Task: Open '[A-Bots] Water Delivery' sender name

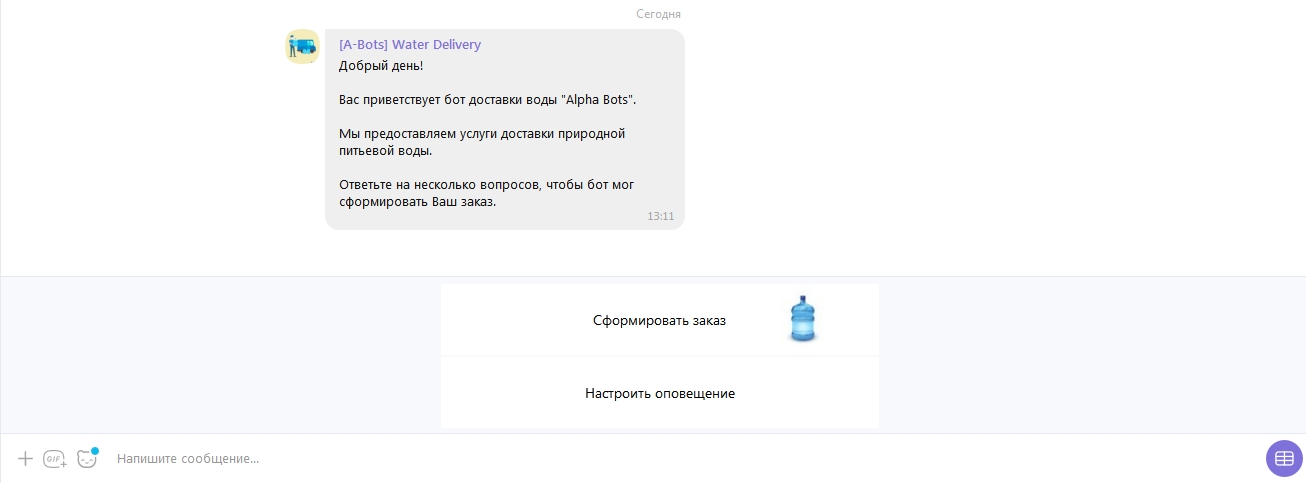Action: click(410, 45)
